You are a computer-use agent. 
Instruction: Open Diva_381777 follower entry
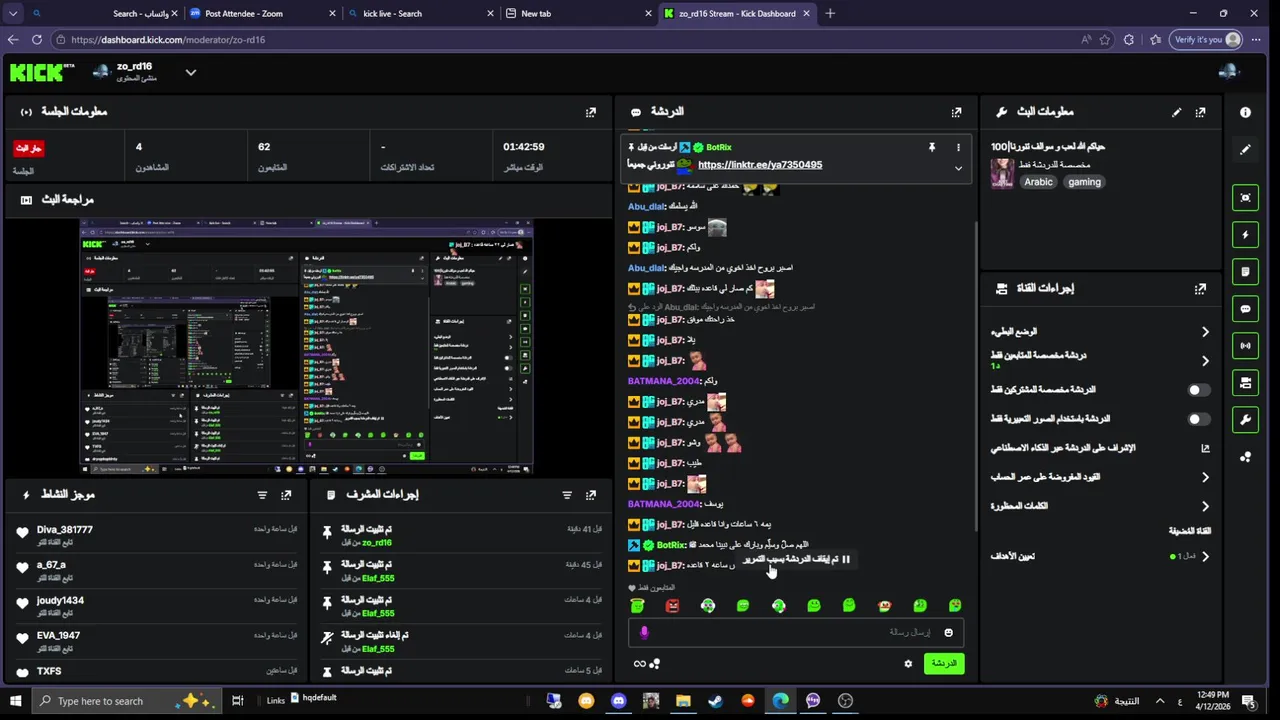[64, 530]
